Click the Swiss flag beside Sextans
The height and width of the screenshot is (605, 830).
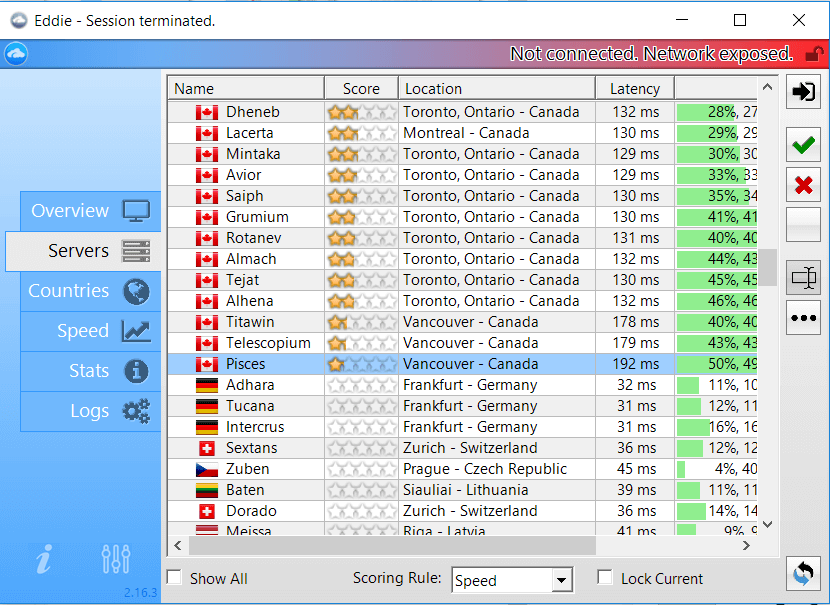pos(206,448)
